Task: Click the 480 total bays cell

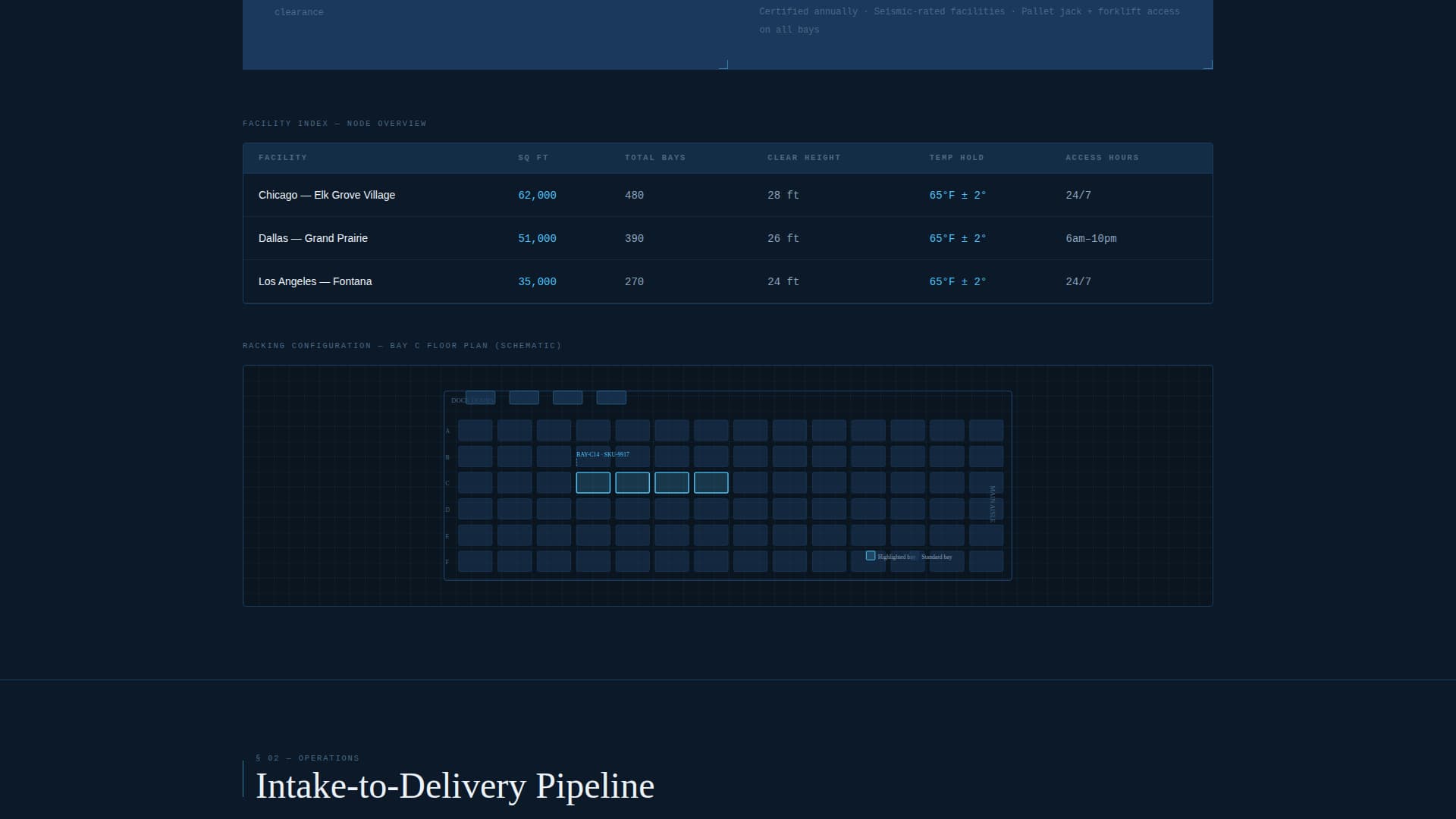Action: tap(634, 196)
